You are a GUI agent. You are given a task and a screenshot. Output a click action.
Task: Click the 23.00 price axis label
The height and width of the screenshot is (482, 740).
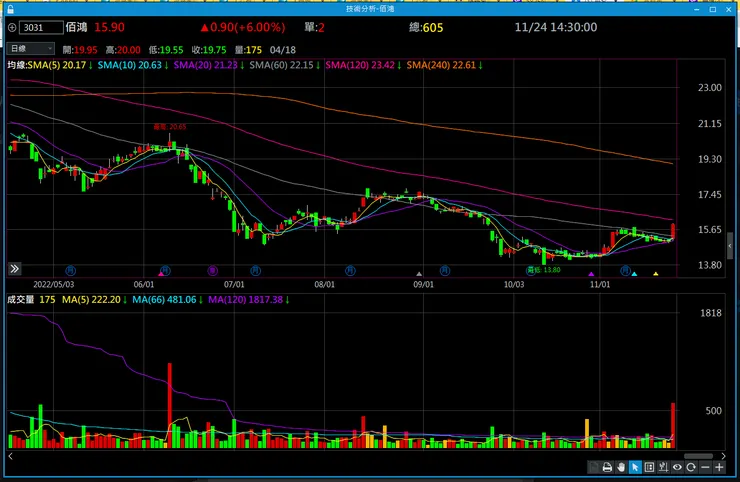coord(710,88)
